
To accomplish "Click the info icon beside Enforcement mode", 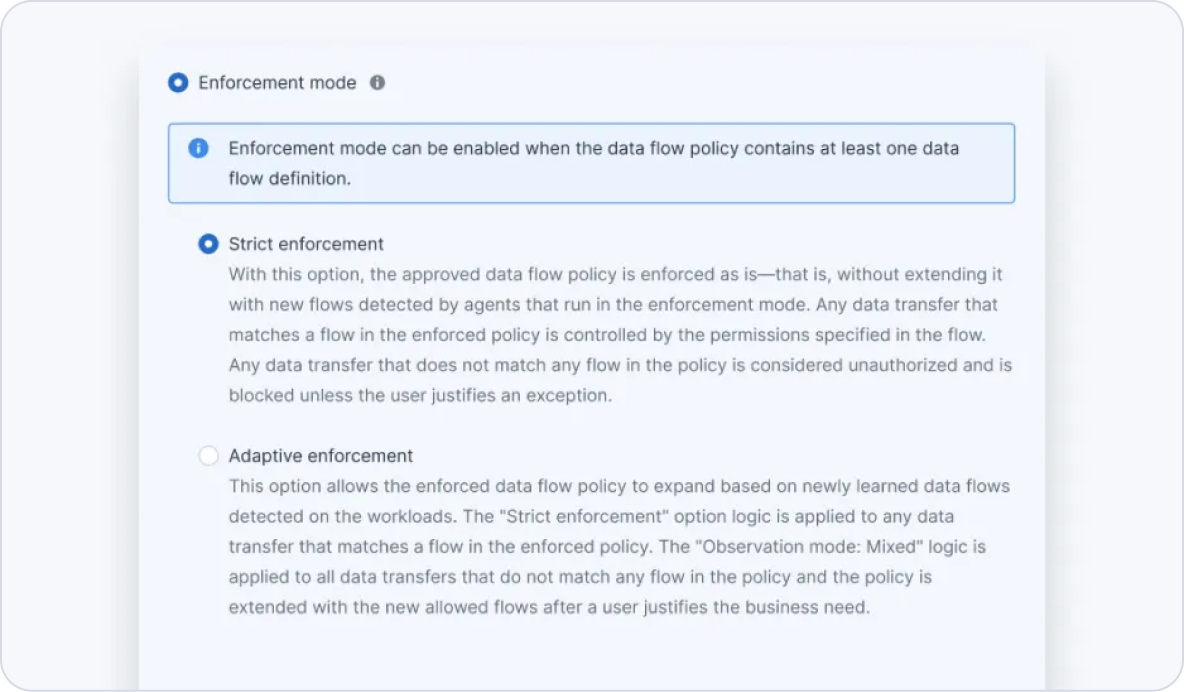I will tap(377, 83).
